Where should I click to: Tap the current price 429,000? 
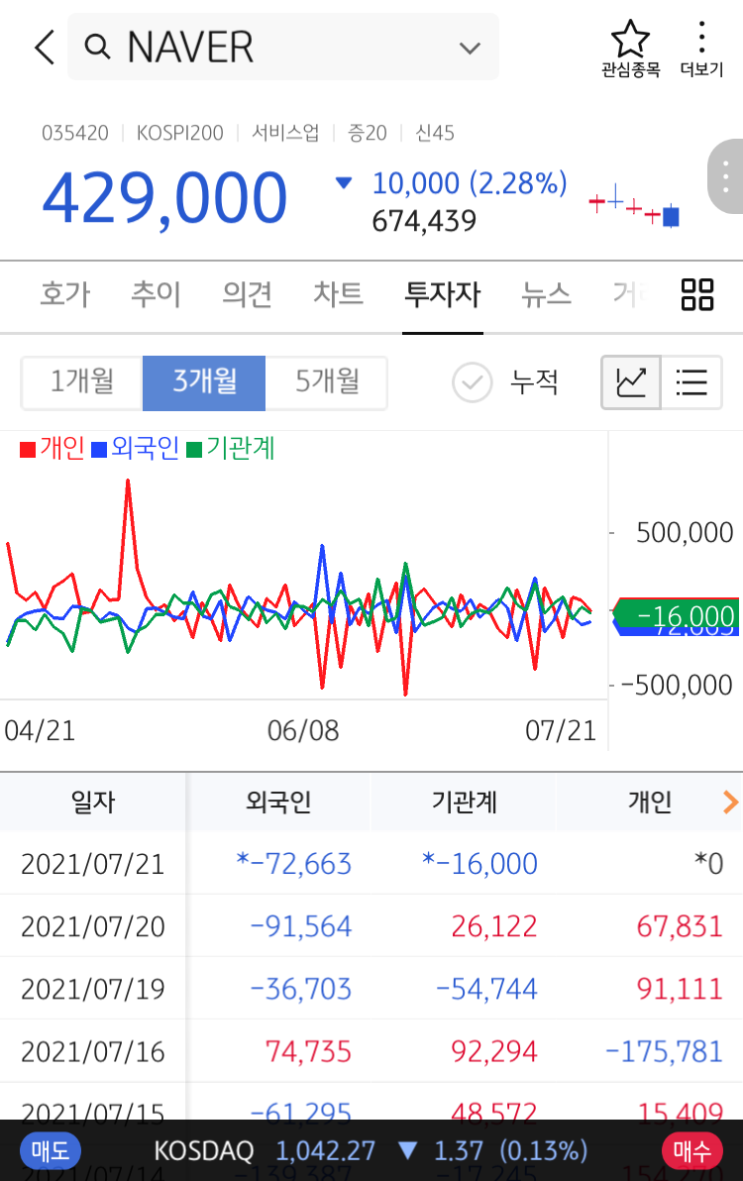(164, 198)
